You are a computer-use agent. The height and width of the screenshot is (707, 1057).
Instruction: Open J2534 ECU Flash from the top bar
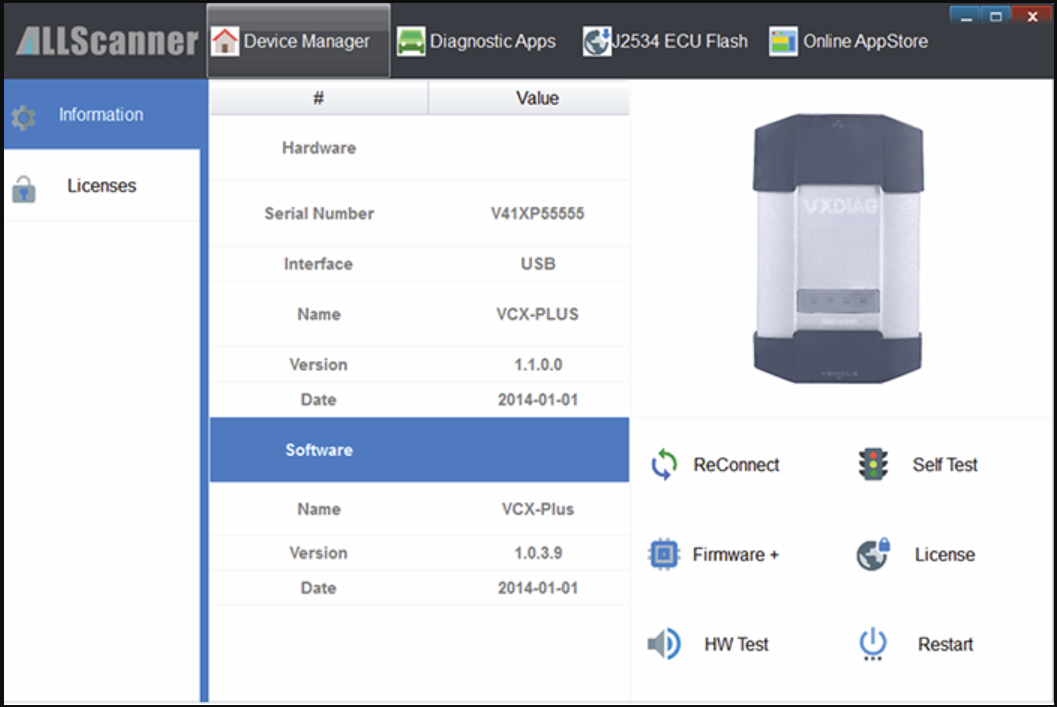[597, 41]
